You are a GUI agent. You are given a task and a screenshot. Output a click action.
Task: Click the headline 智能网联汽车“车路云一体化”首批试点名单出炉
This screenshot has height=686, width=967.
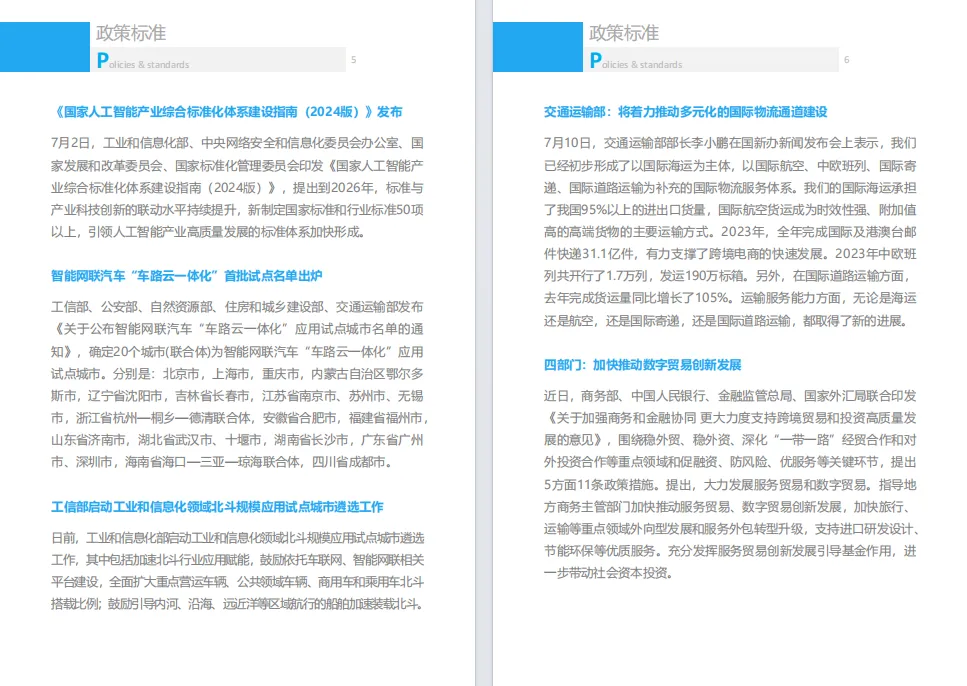tap(186, 276)
